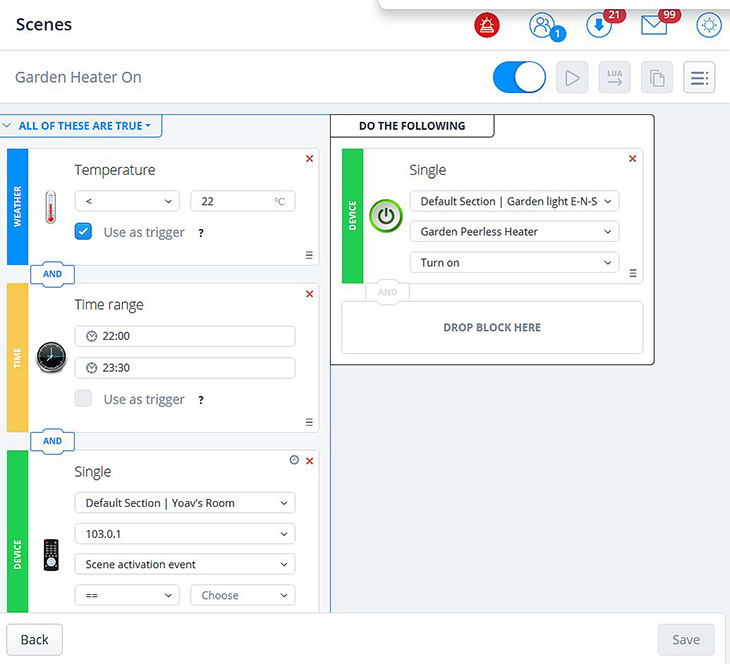Open the scene list menu icon
The width and height of the screenshot is (730, 664).
699,77
